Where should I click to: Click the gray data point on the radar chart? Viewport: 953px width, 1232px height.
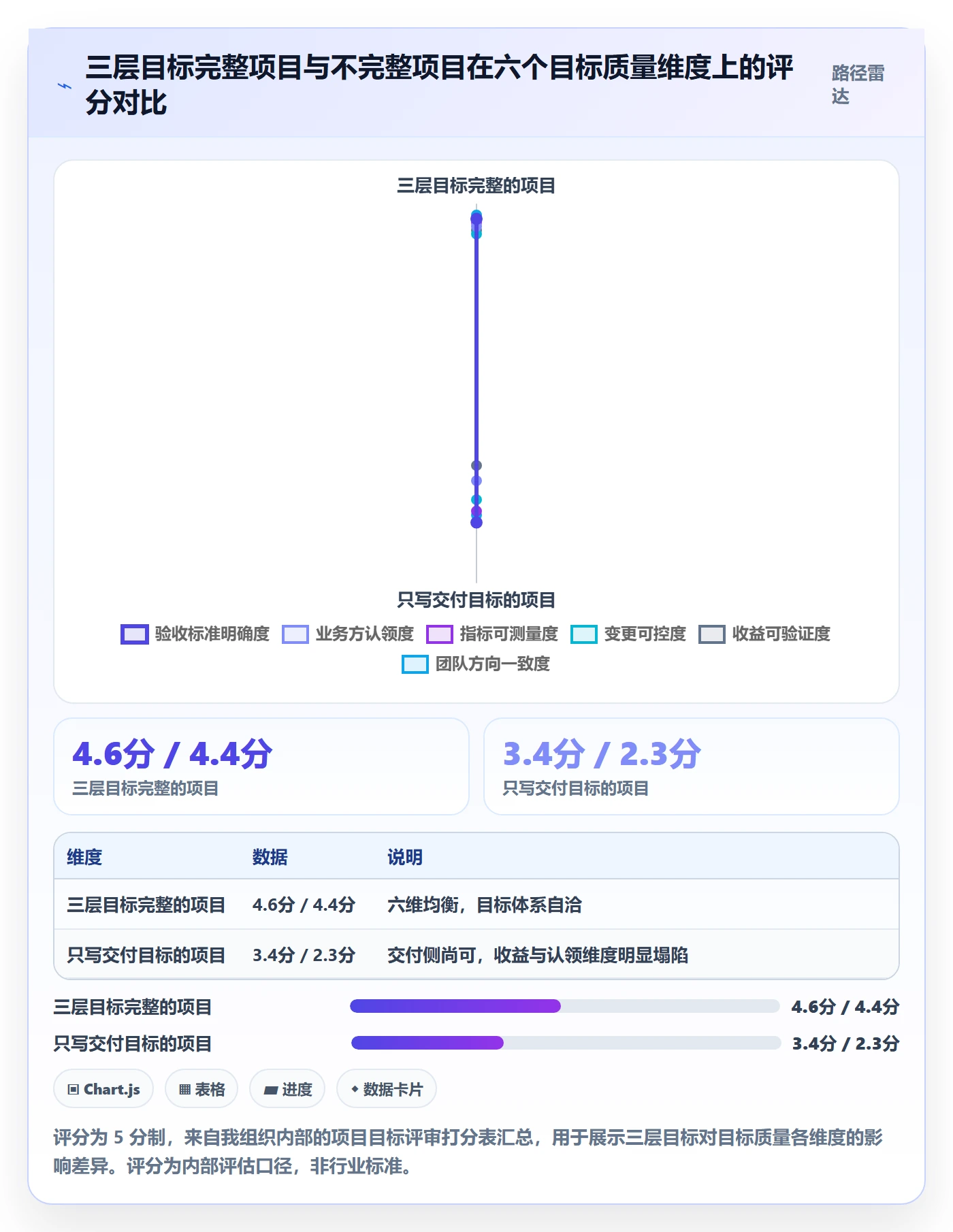pos(476,466)
